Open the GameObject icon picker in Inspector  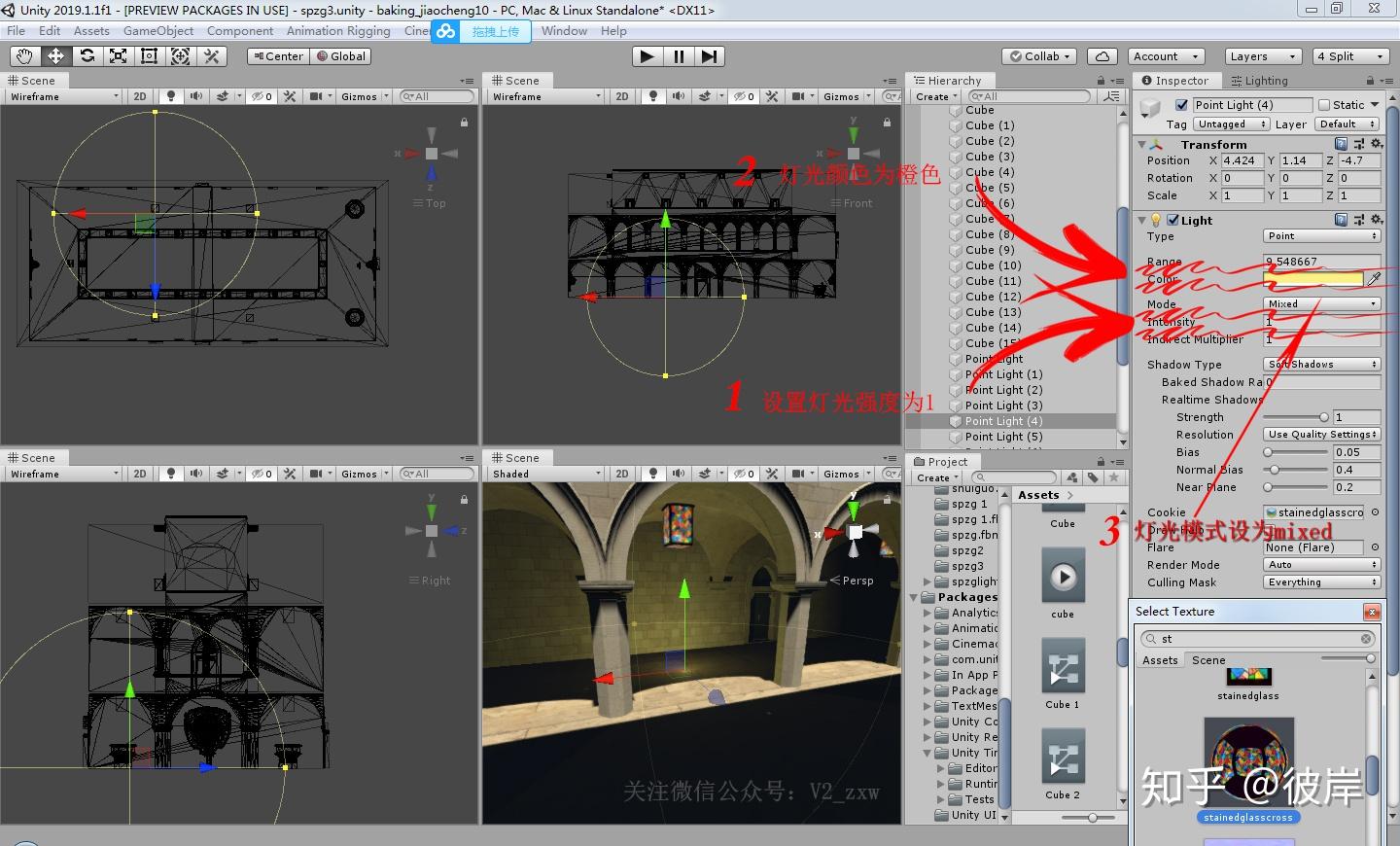[x=1151, y=106]
